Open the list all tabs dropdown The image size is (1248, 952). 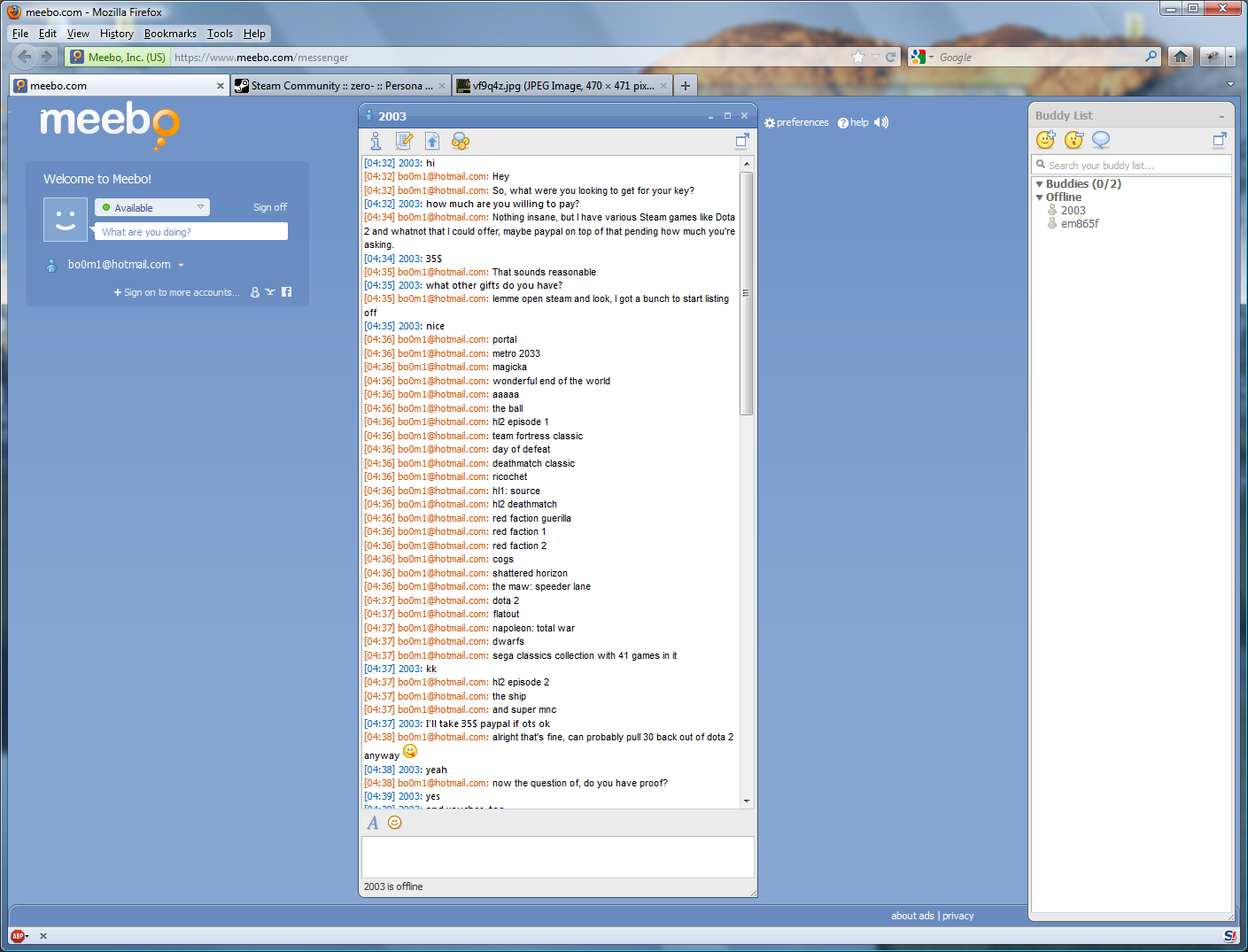[1229, 84]
